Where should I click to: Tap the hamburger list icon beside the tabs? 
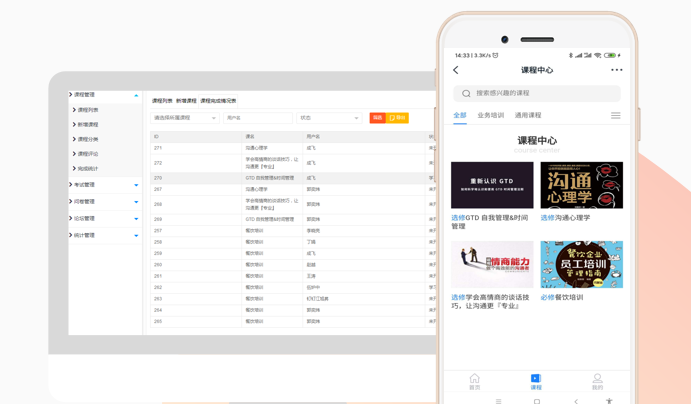click(615, 116)
